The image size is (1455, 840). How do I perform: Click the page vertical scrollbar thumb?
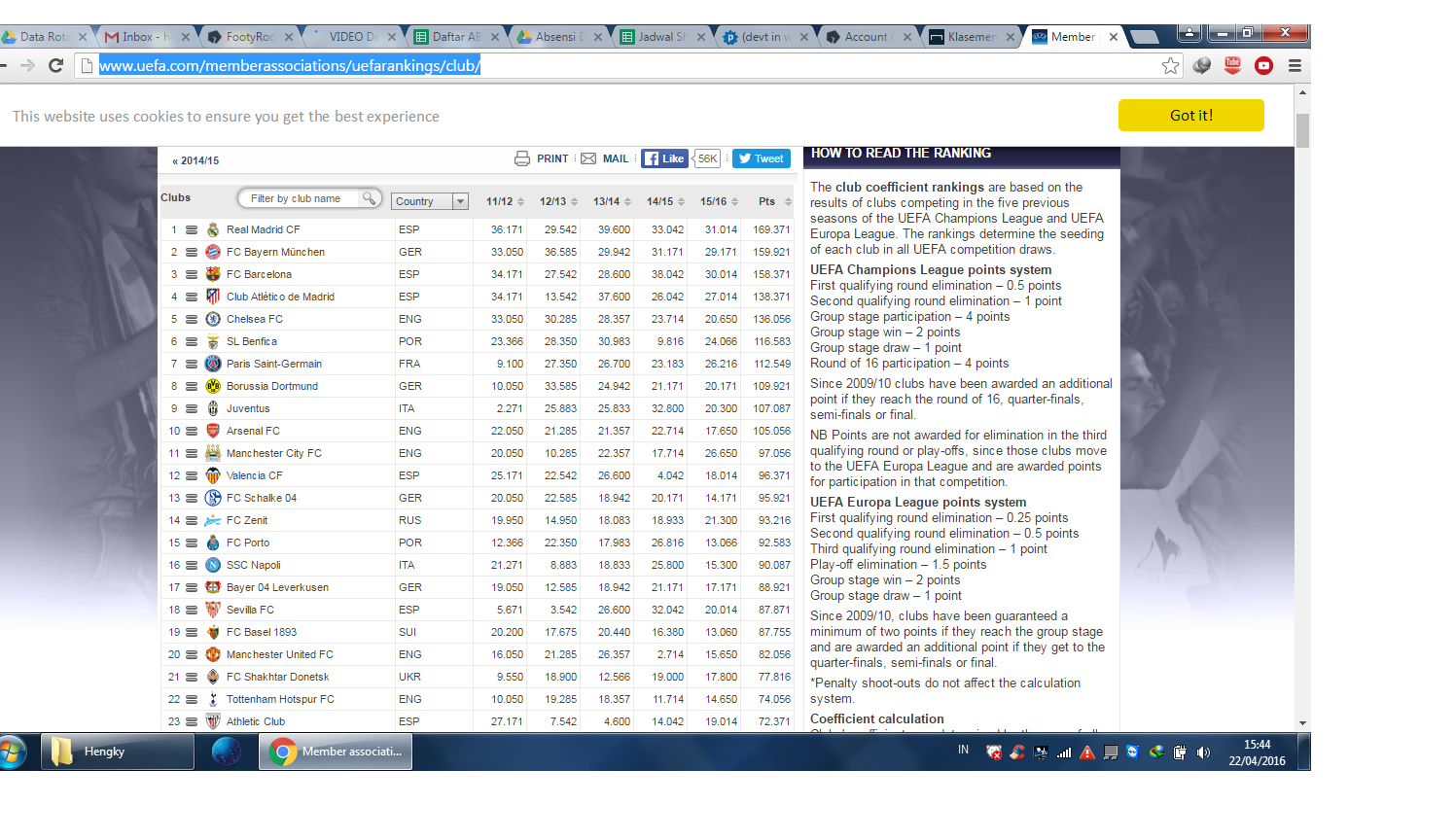coord(1302,130)
